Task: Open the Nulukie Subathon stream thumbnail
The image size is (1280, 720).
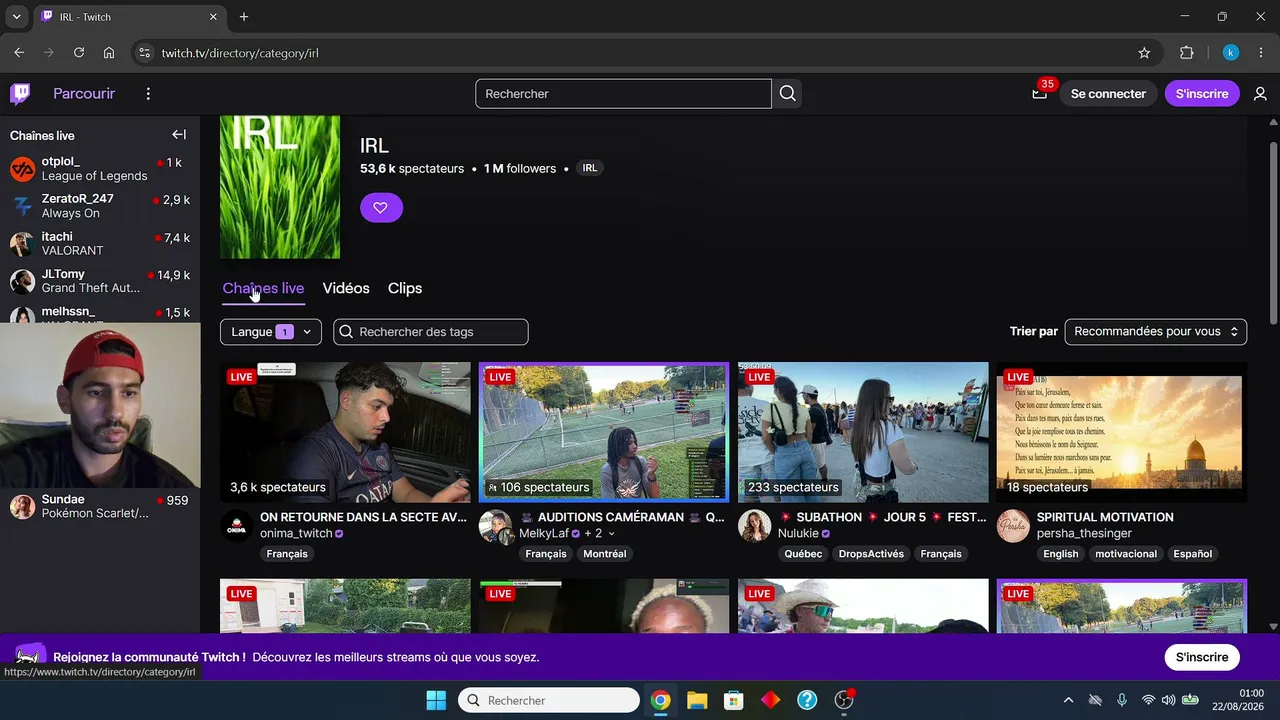Action: 863,432
